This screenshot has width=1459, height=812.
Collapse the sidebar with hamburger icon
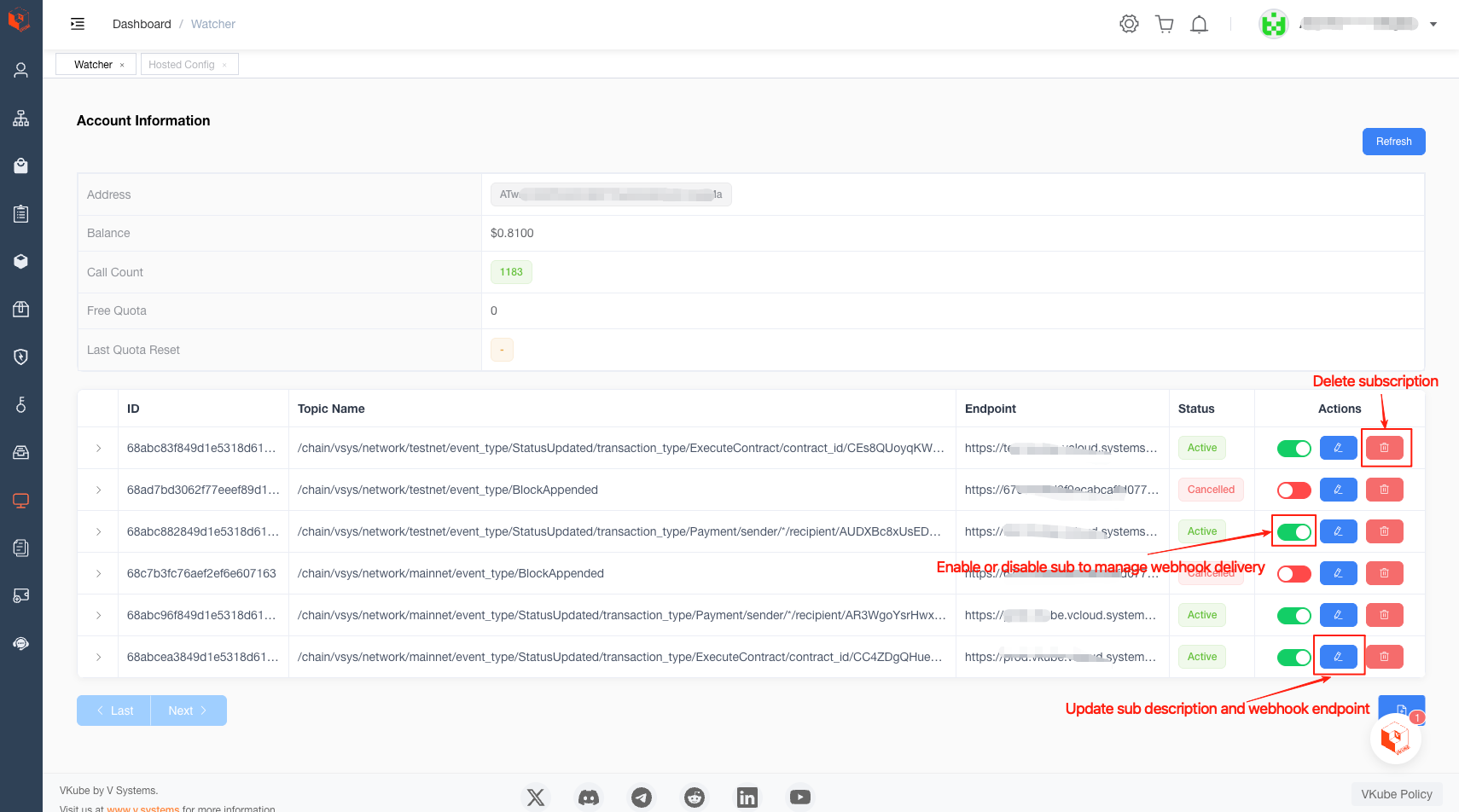coord(78,24)
